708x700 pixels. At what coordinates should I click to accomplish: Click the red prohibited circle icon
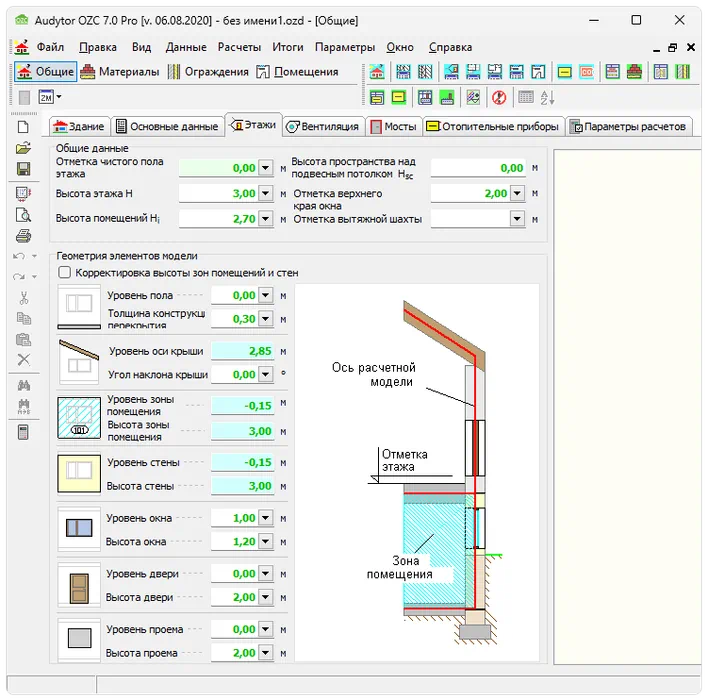(499, 97)
